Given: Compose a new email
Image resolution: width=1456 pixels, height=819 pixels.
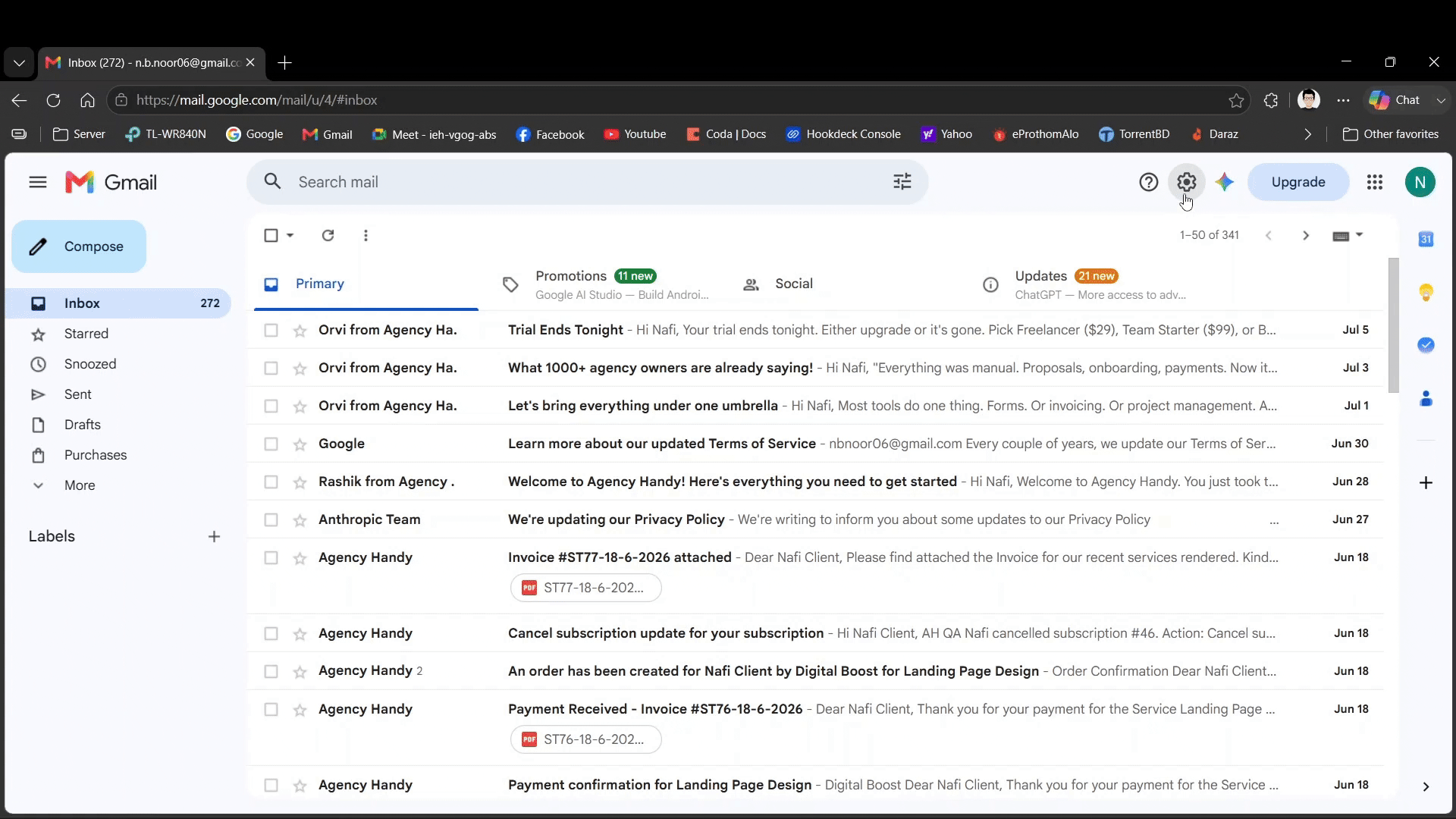Looking at the screenshot, I should [79, 246].
